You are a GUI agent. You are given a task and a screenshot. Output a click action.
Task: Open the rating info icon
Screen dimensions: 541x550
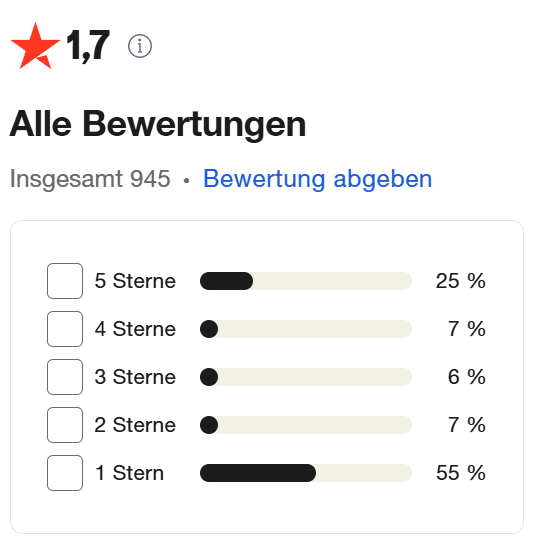pyautogui.click(x=140, y=46)
